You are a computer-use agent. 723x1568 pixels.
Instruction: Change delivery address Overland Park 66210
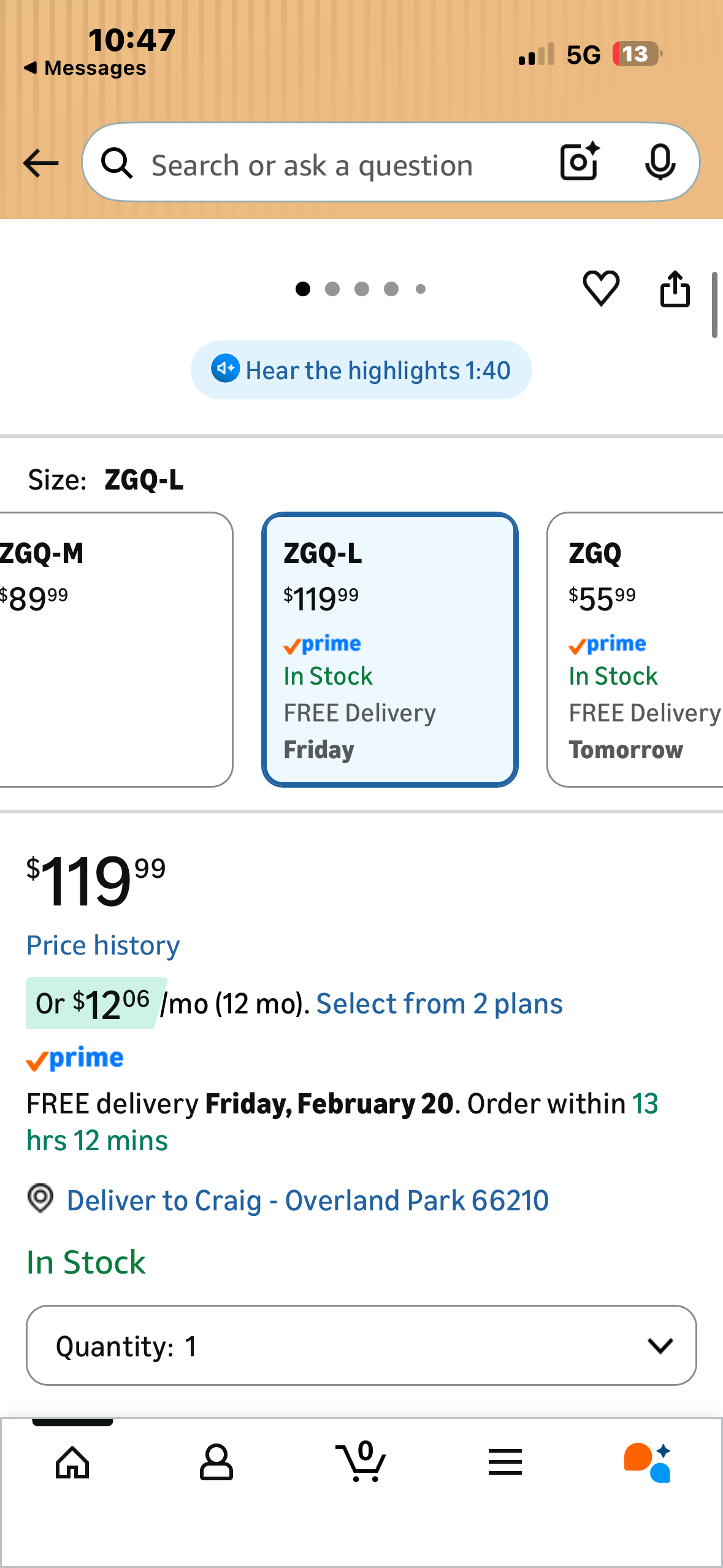pos(307,1201)
